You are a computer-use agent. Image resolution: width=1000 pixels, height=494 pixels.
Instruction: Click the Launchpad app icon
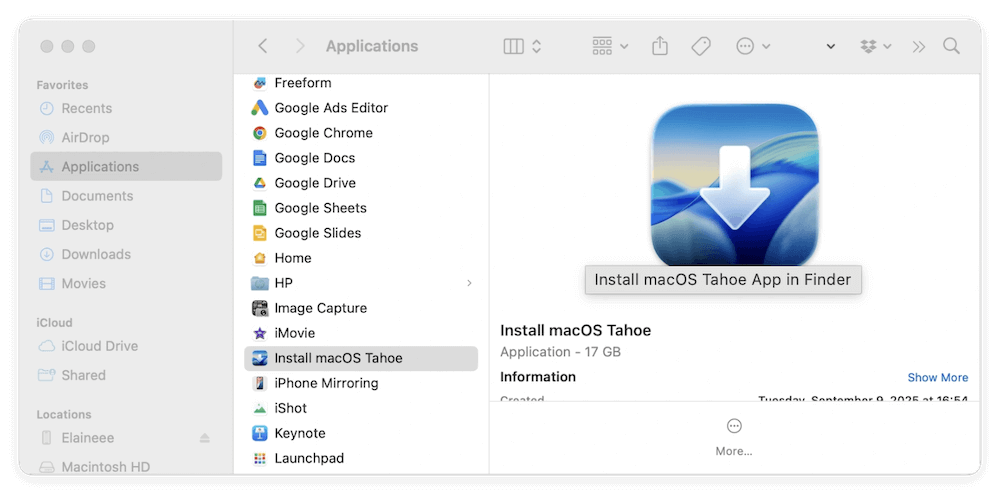tap(259, 458)
